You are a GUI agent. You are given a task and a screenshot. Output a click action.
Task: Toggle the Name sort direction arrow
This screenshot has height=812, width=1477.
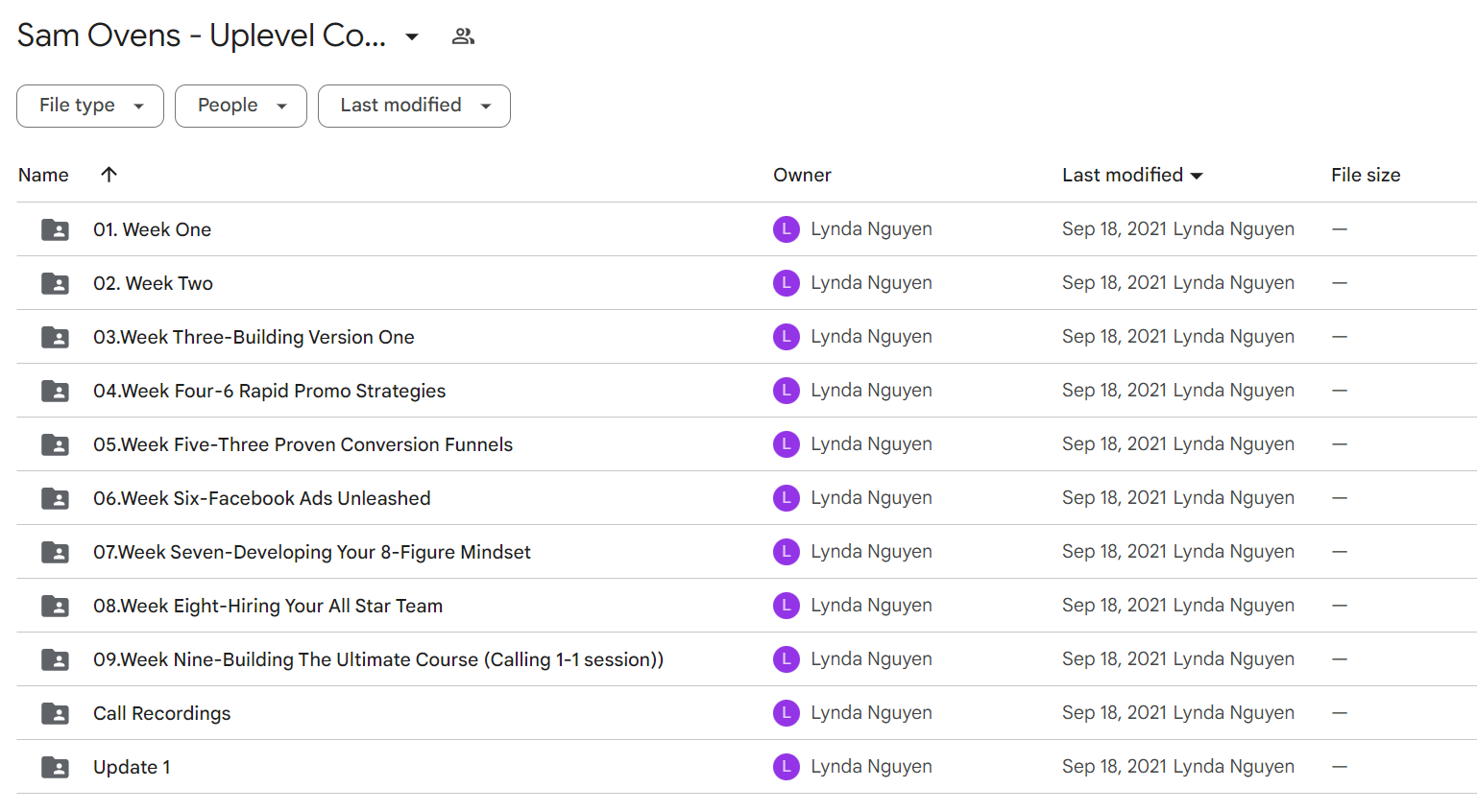(x=109, y=174)
